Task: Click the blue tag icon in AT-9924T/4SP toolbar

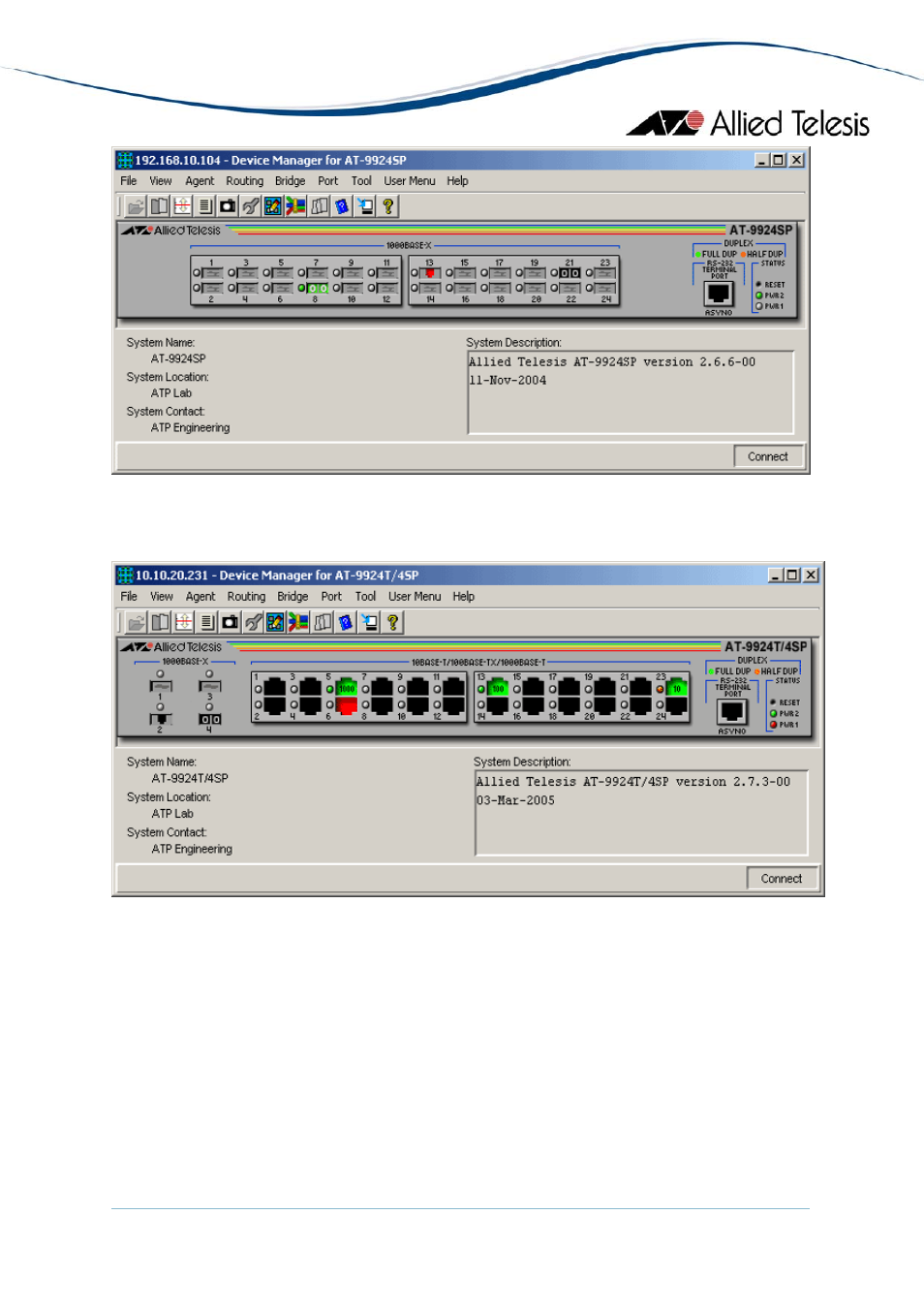Action: coord(346,622)
